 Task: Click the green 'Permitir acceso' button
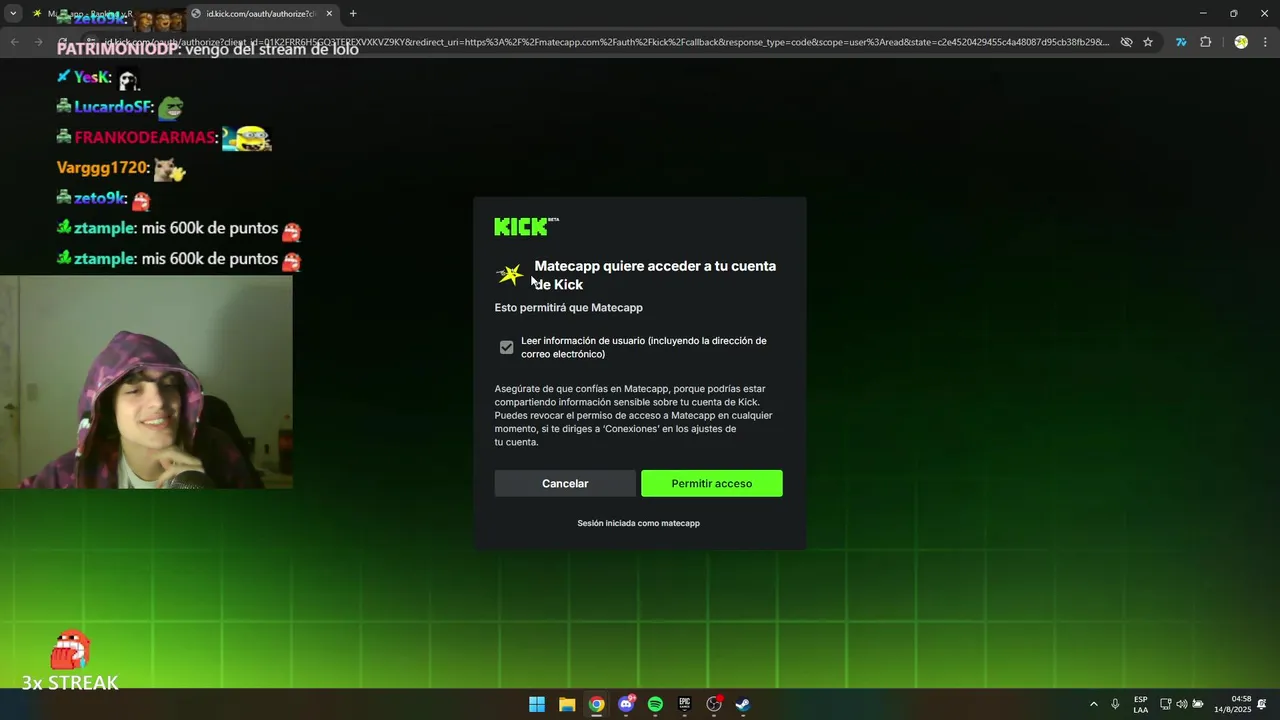[x=712, y=483]
